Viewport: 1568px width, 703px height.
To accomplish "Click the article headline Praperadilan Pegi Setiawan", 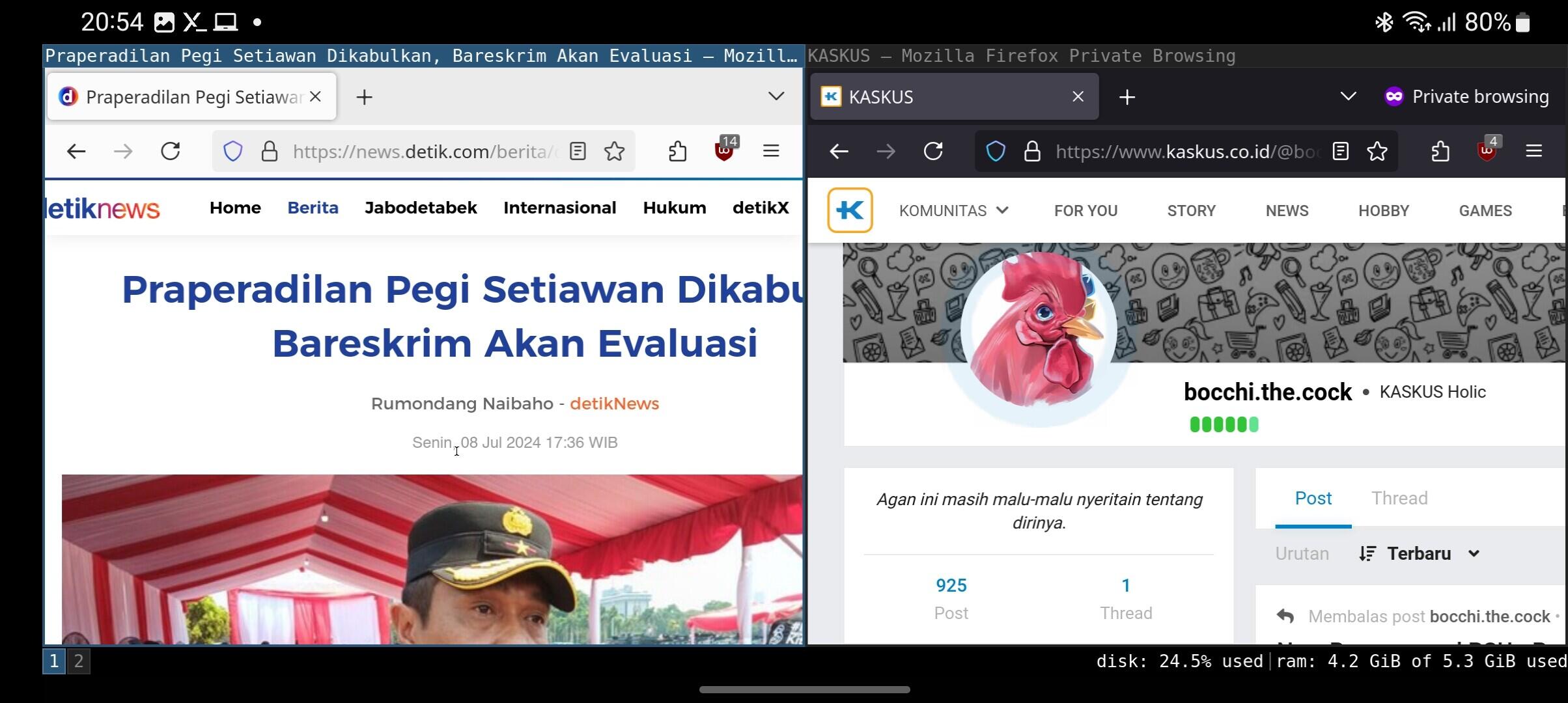I will tap(462, 316).
